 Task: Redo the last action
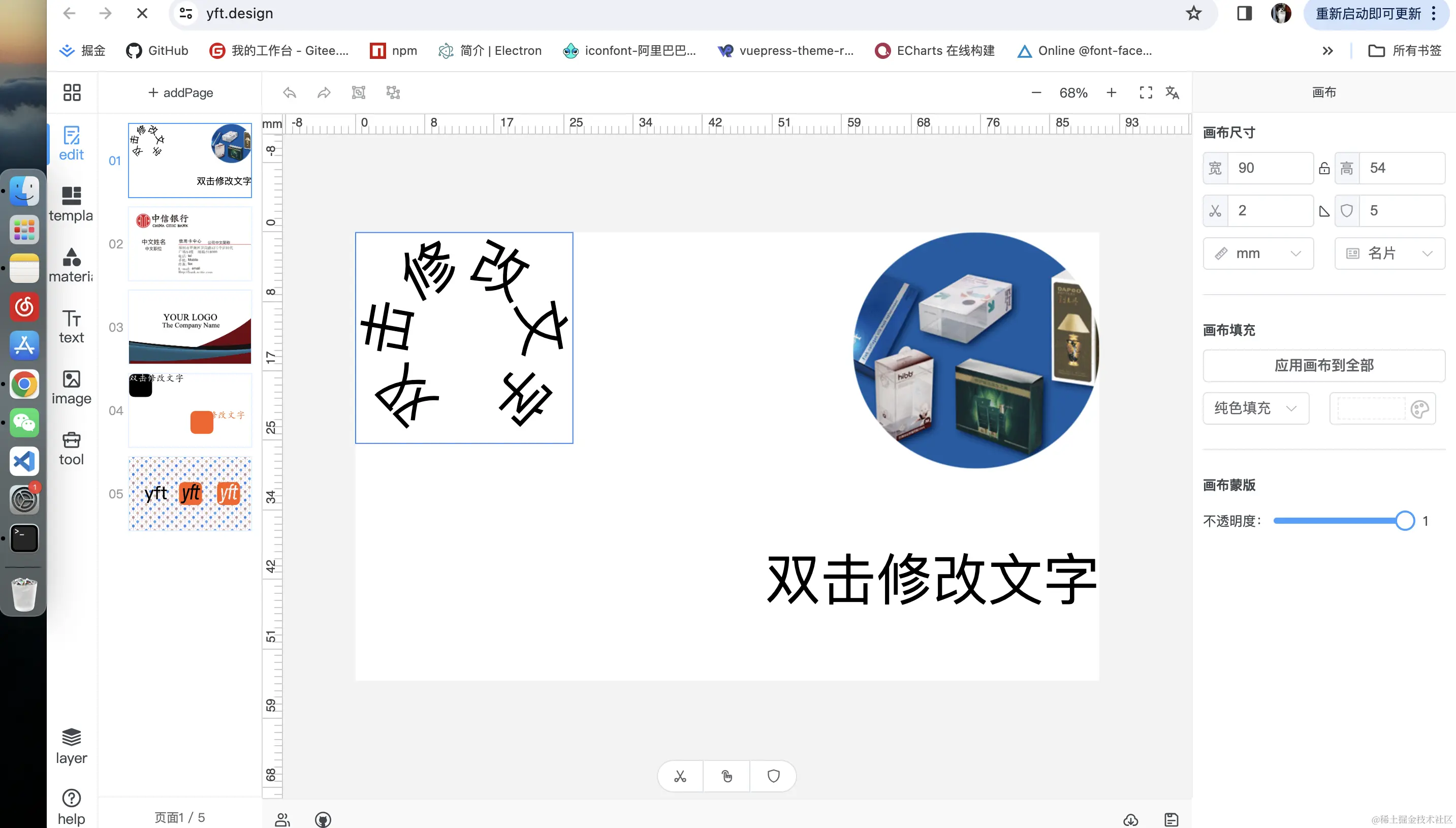324,92
